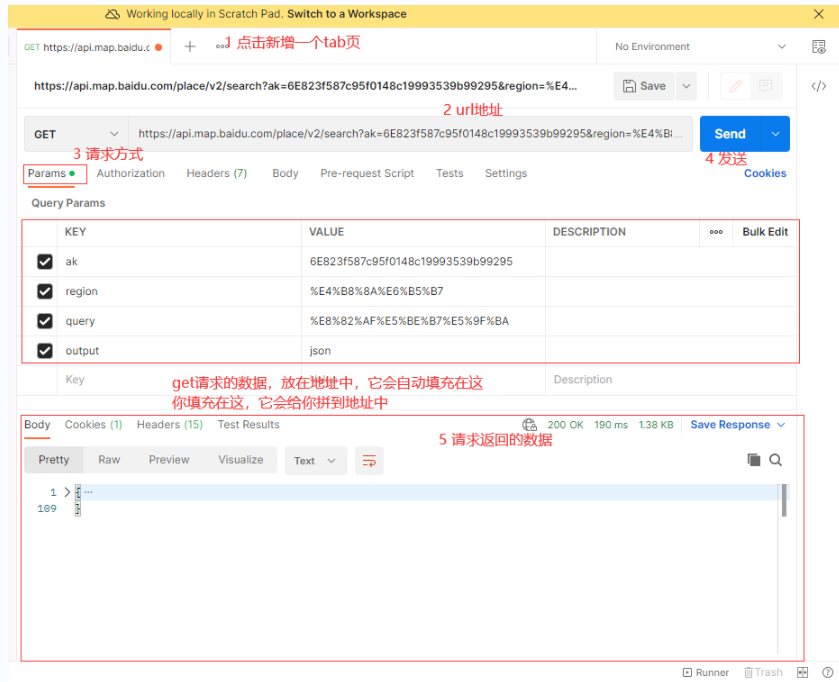
Task: Switch to the Preview view mode
Action: click(x=169, y=460)
